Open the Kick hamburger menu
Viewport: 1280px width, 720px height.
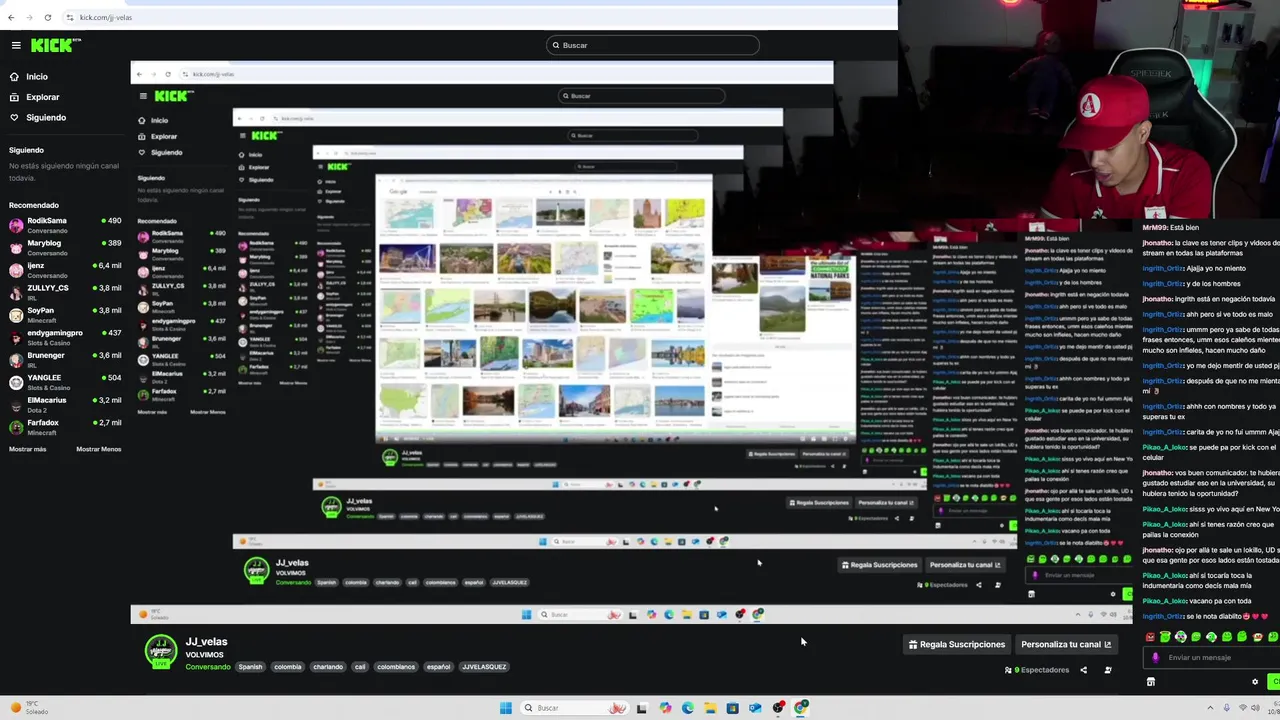(16, 45)
